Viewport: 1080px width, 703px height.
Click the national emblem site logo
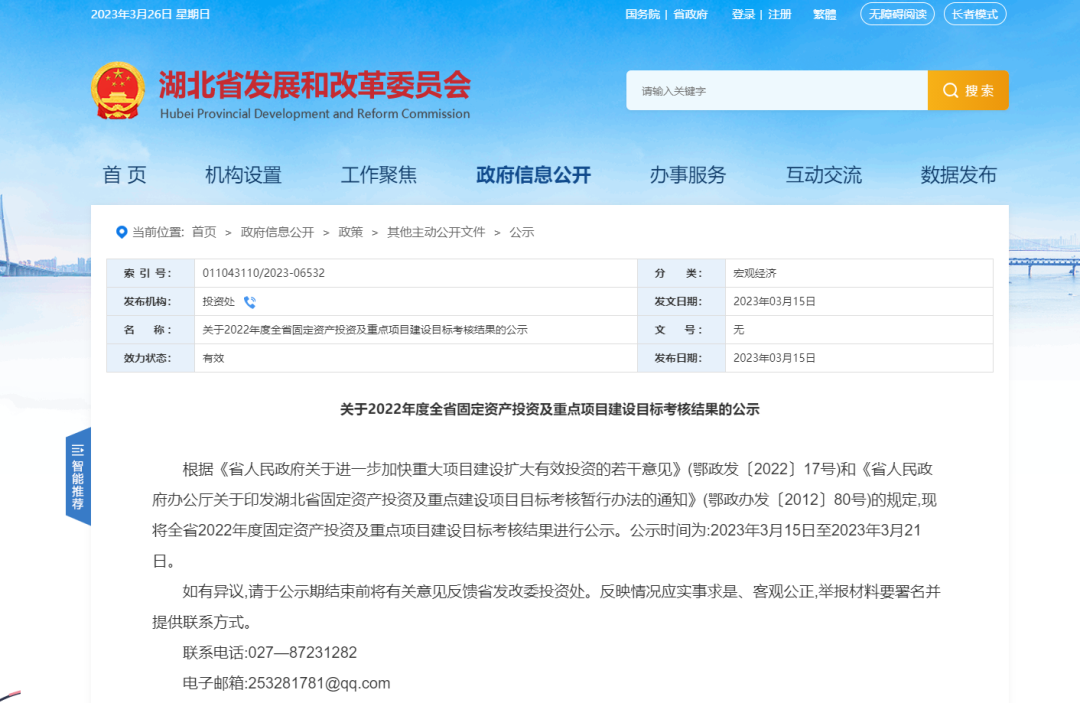tap(117, 89)
